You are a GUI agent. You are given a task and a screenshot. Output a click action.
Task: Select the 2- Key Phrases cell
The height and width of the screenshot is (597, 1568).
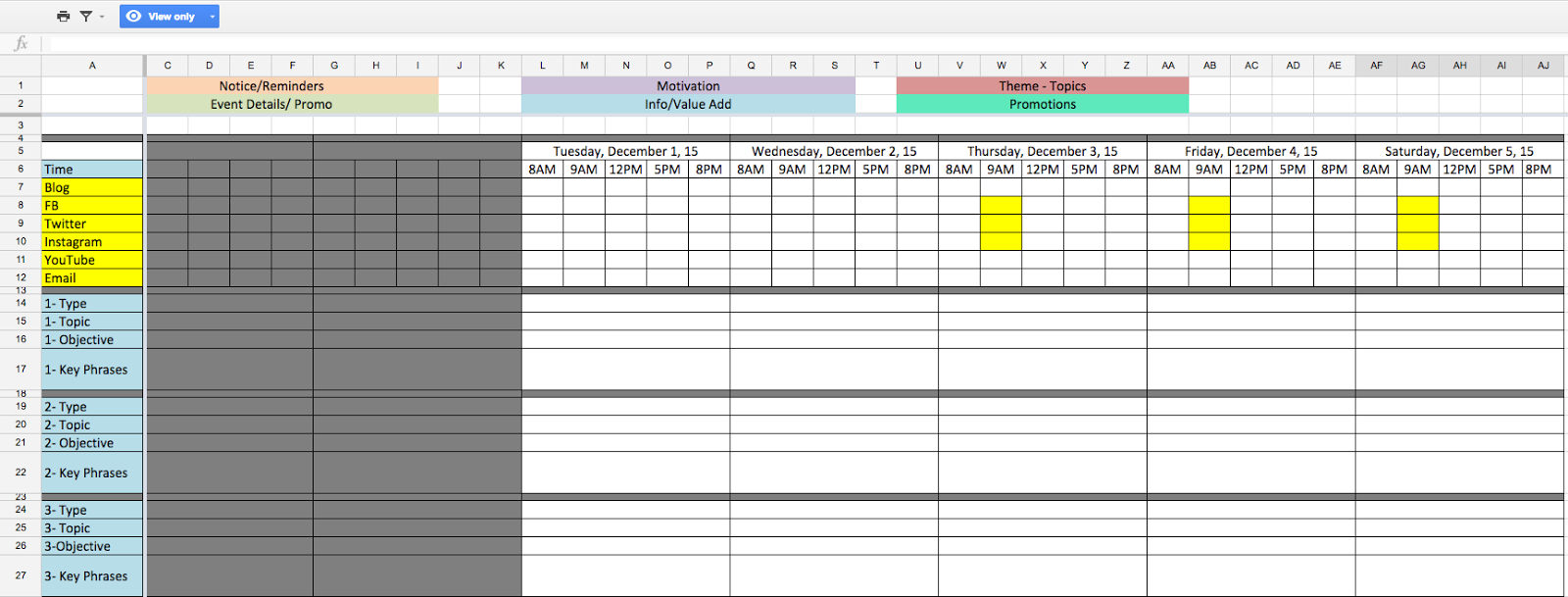pos(92,473)
